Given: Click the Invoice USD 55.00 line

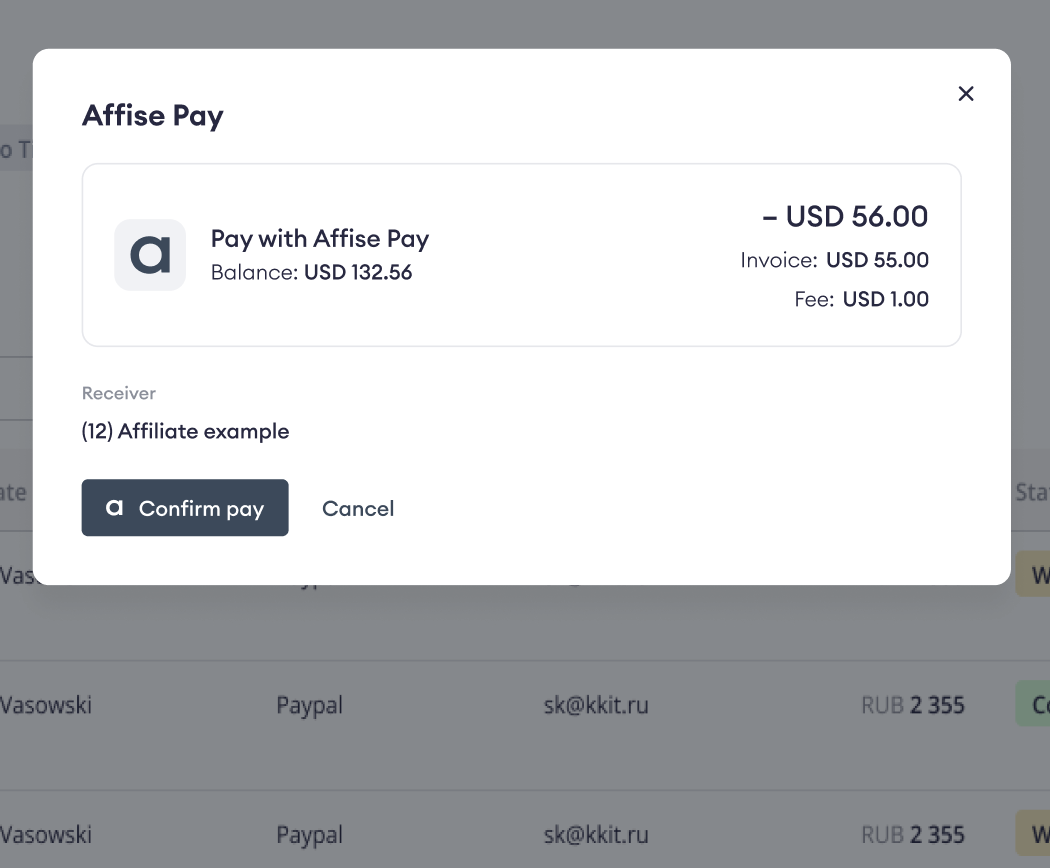Looking at the screenshot, I should (x=835, y=261).
